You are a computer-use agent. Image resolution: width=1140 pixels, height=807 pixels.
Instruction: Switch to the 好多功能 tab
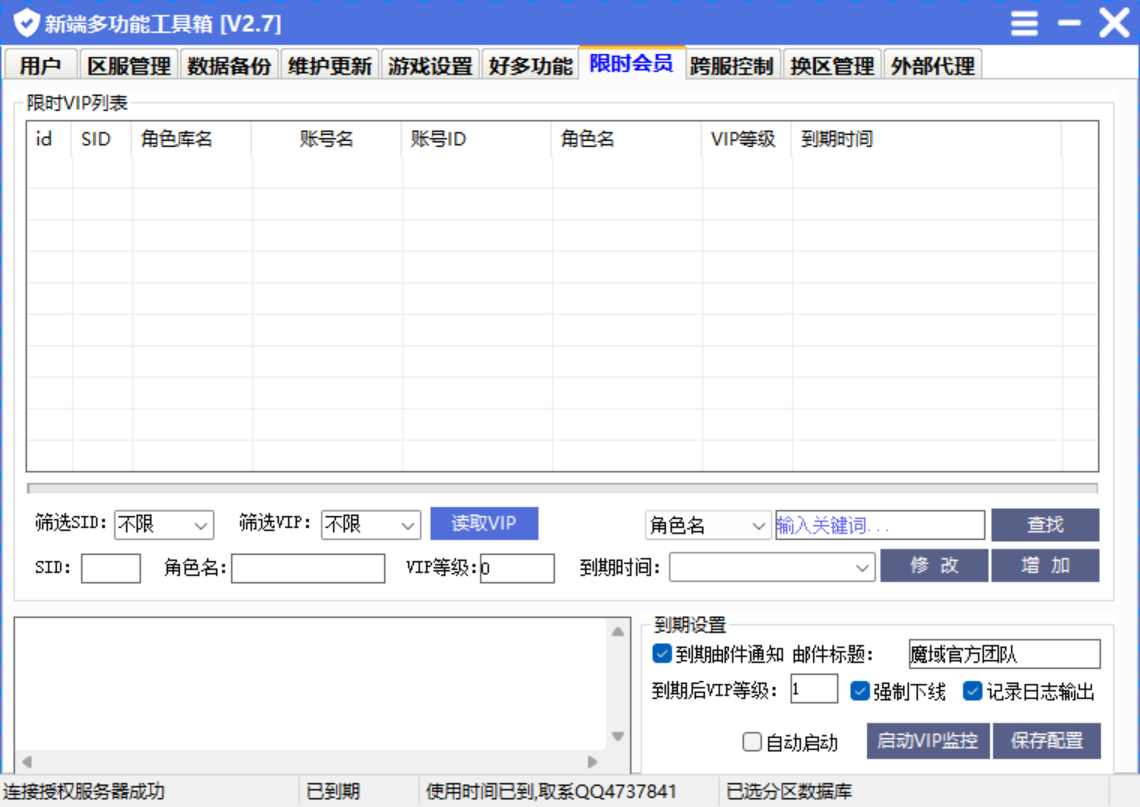pos(530,65)
